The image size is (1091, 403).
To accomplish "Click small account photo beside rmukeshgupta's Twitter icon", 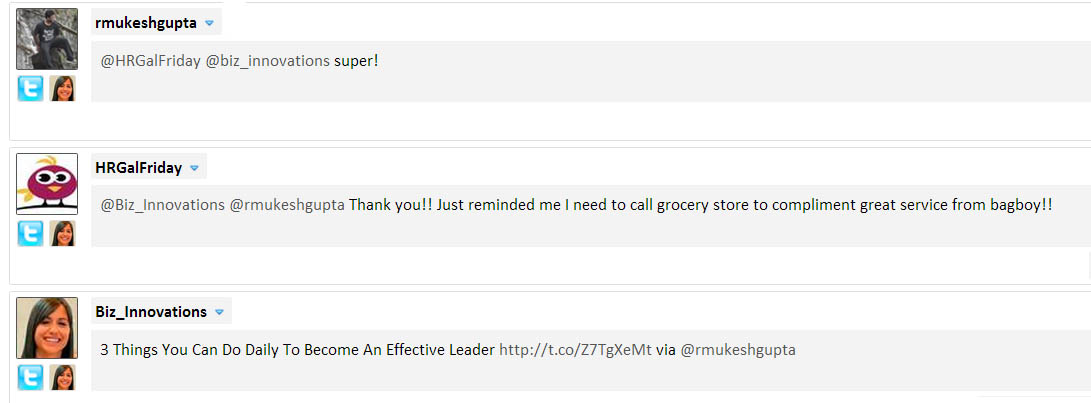I will [63, 88].
